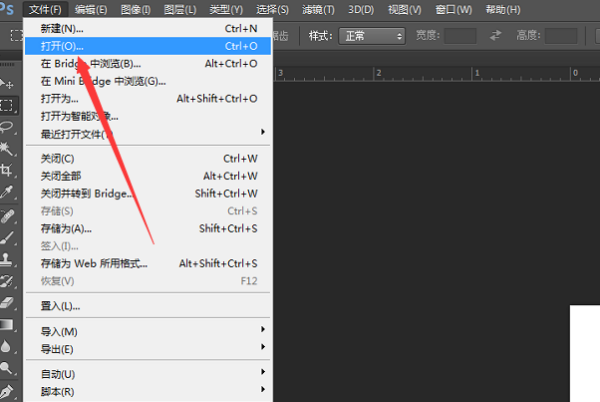Select the Eraser tool

(x=7, y=303)
